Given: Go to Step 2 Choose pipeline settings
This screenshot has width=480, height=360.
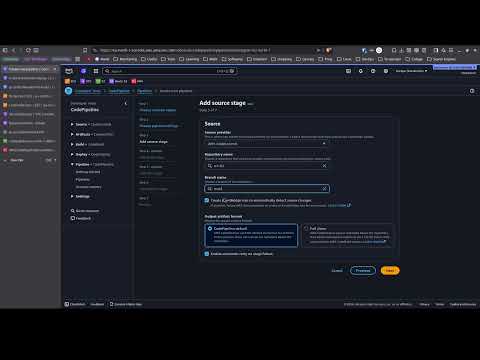Looking at the screenshot, I should tap(159, 126).
